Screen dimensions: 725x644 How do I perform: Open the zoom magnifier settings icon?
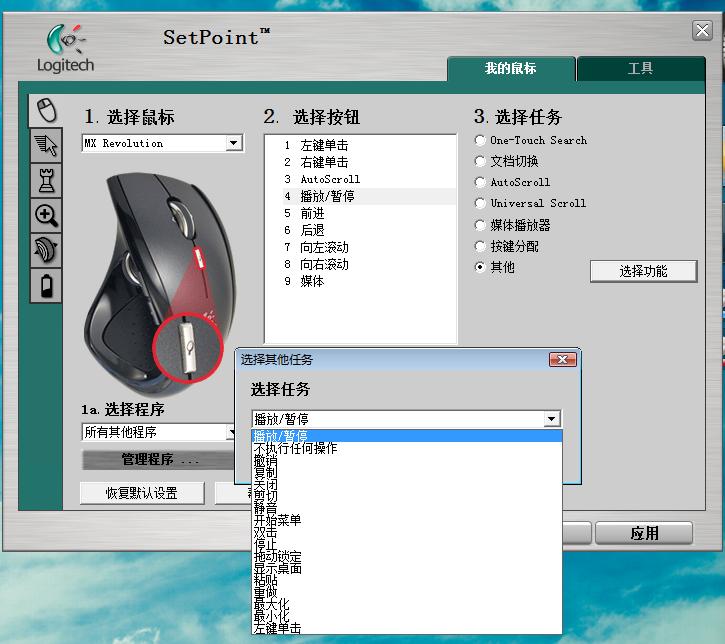[46, 215]
